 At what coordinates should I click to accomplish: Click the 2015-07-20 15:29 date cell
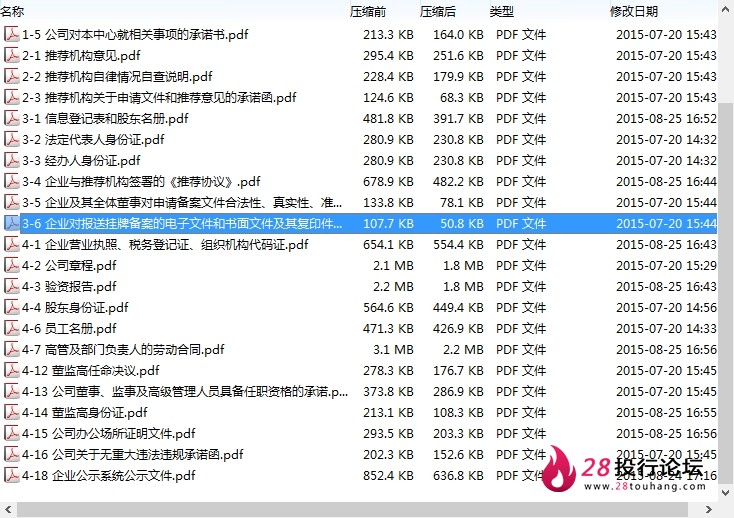click(x=666, y=265)
